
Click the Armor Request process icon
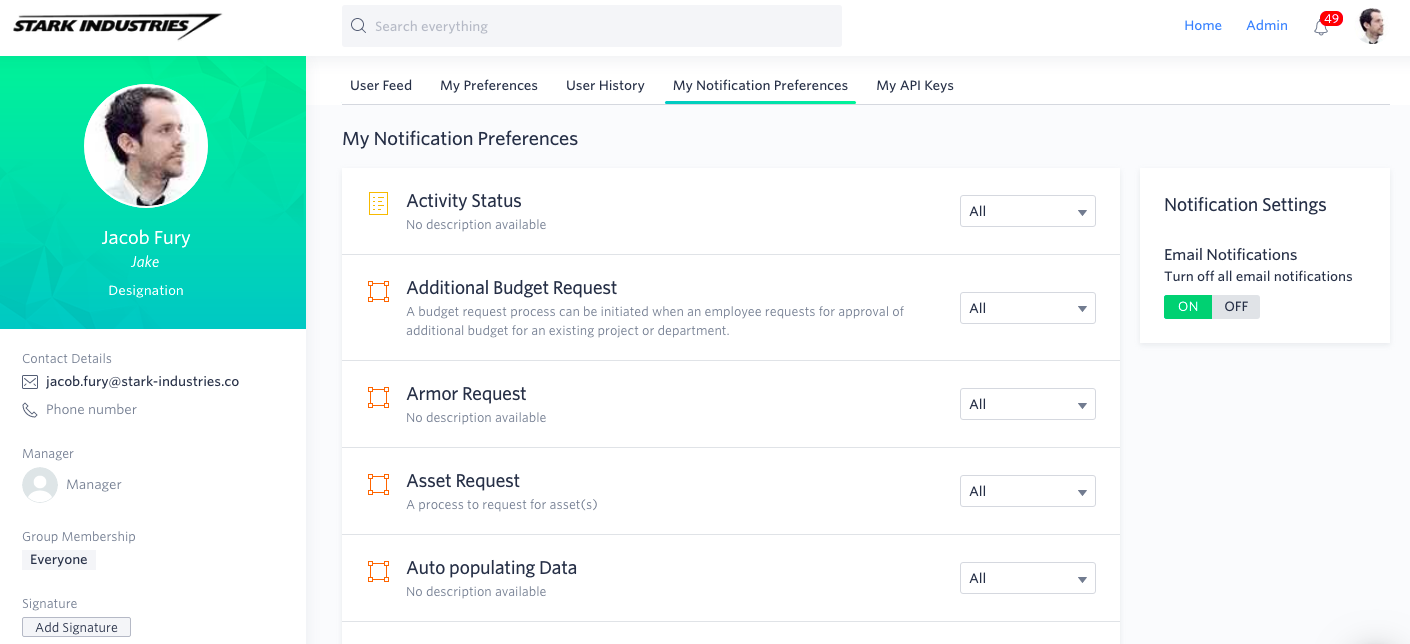pyautogui.click(x=378, y=397)
